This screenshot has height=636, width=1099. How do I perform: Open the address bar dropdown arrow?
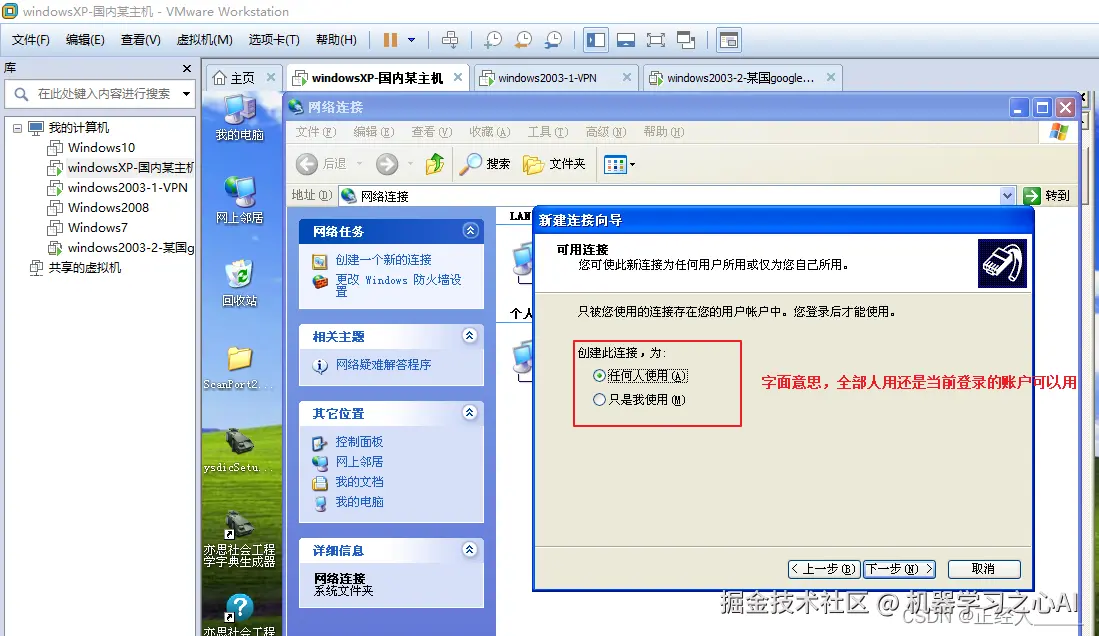1007,196
